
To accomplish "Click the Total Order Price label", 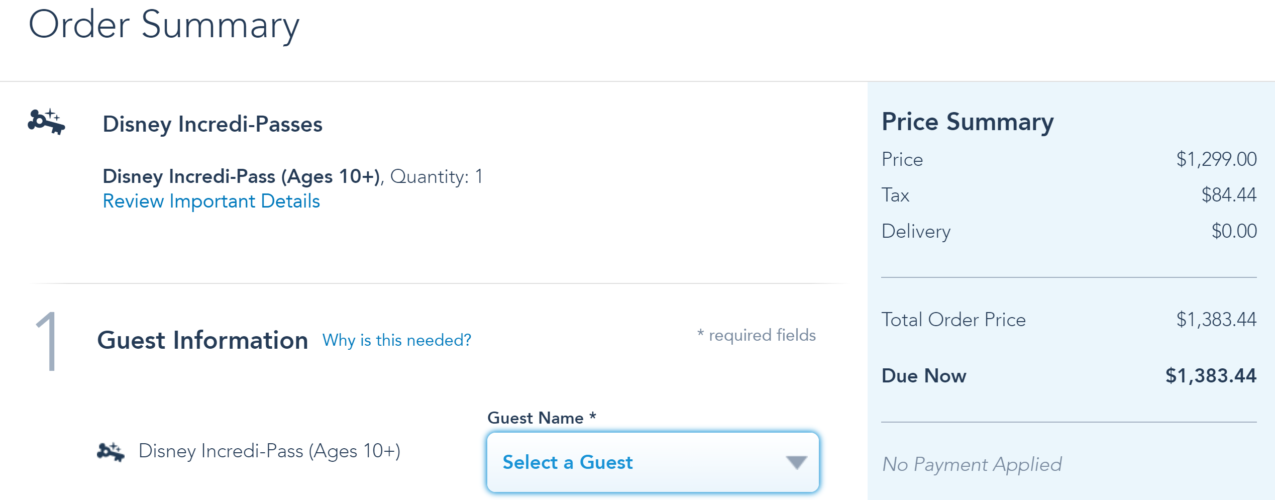I will [x=953, y=320].
